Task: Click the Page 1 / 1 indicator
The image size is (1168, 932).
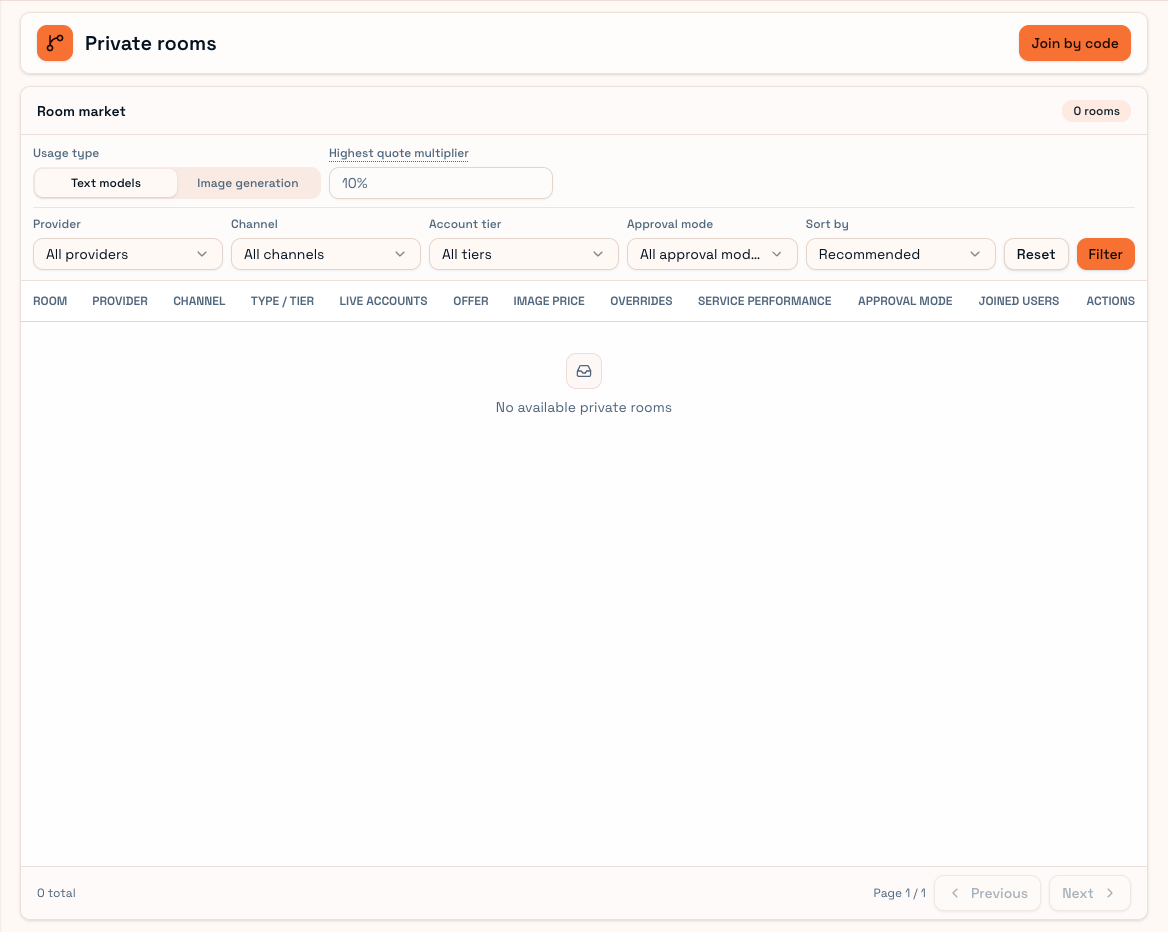Action: [900, 893]
